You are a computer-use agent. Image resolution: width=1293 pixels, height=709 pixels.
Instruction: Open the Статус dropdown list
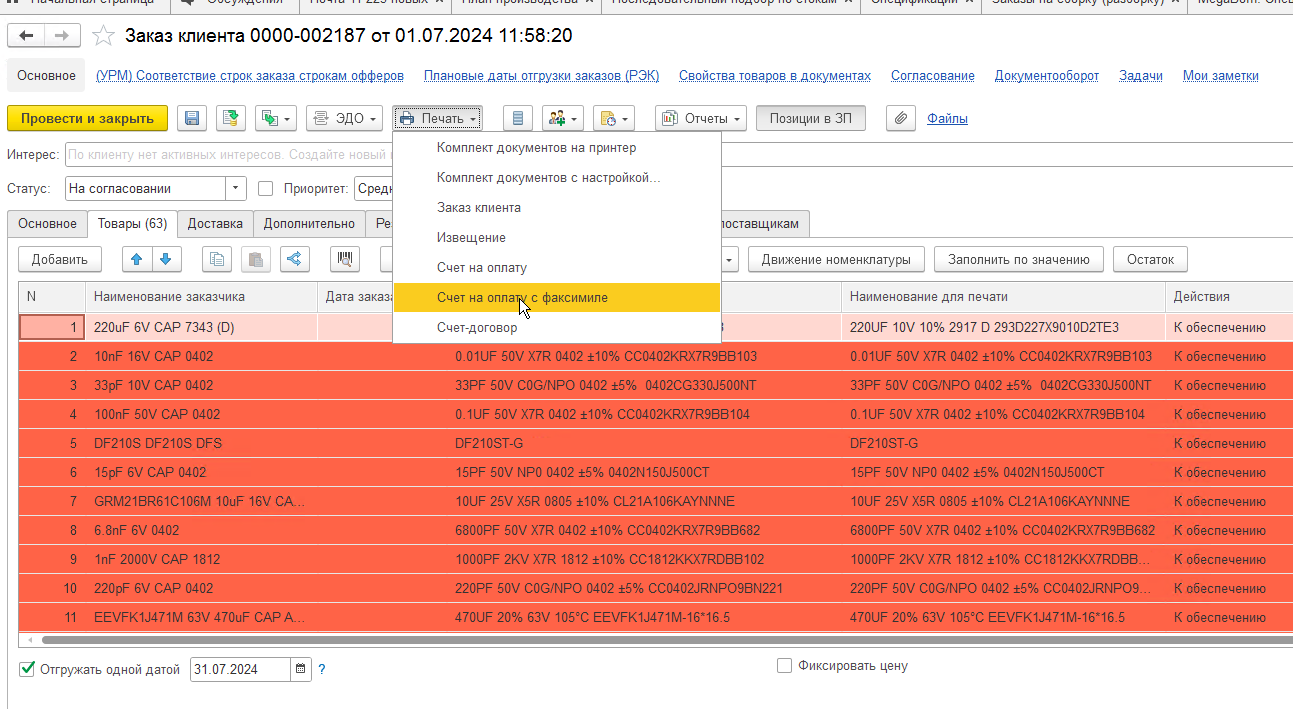pyautogui.click(x=236, y=188)
